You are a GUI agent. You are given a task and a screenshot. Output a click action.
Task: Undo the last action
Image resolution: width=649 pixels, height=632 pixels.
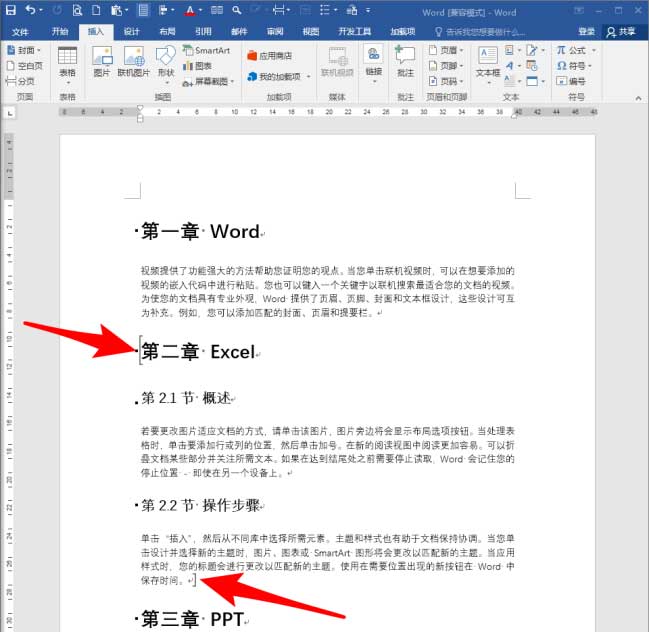30,10
